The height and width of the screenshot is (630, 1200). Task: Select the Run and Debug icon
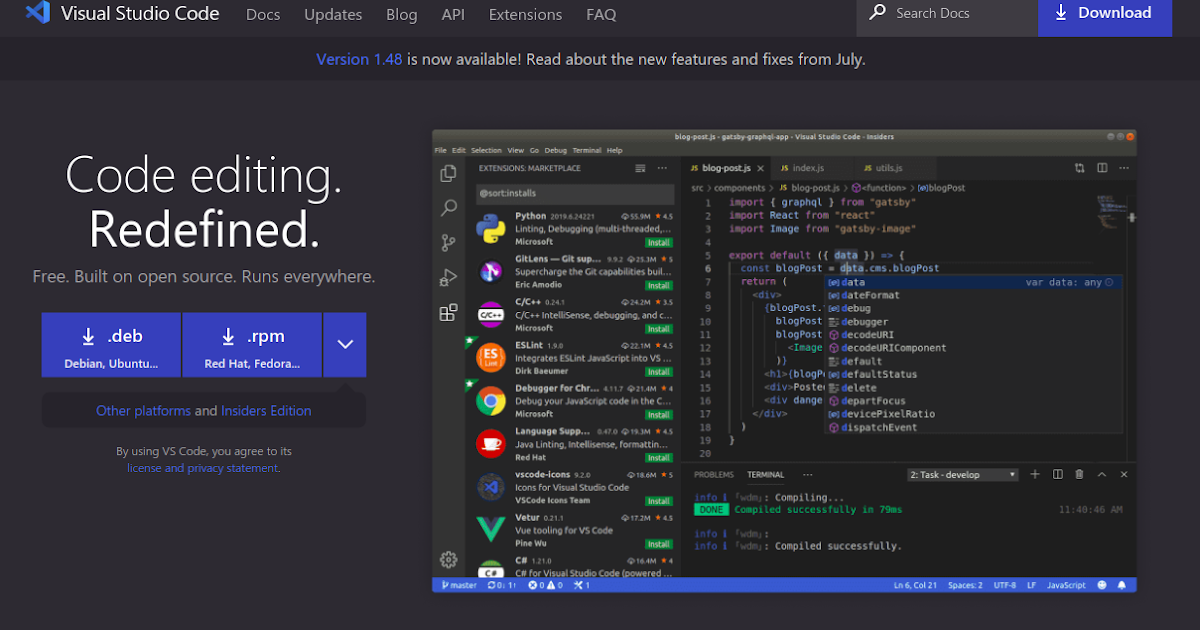(449, 277)
